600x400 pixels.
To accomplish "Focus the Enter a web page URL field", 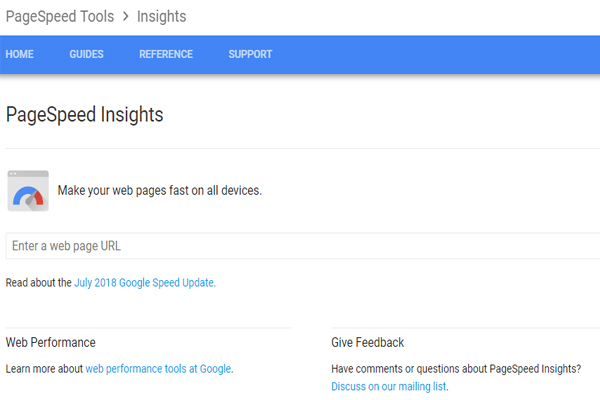I will pyautogui.click(x=303, y=246).
